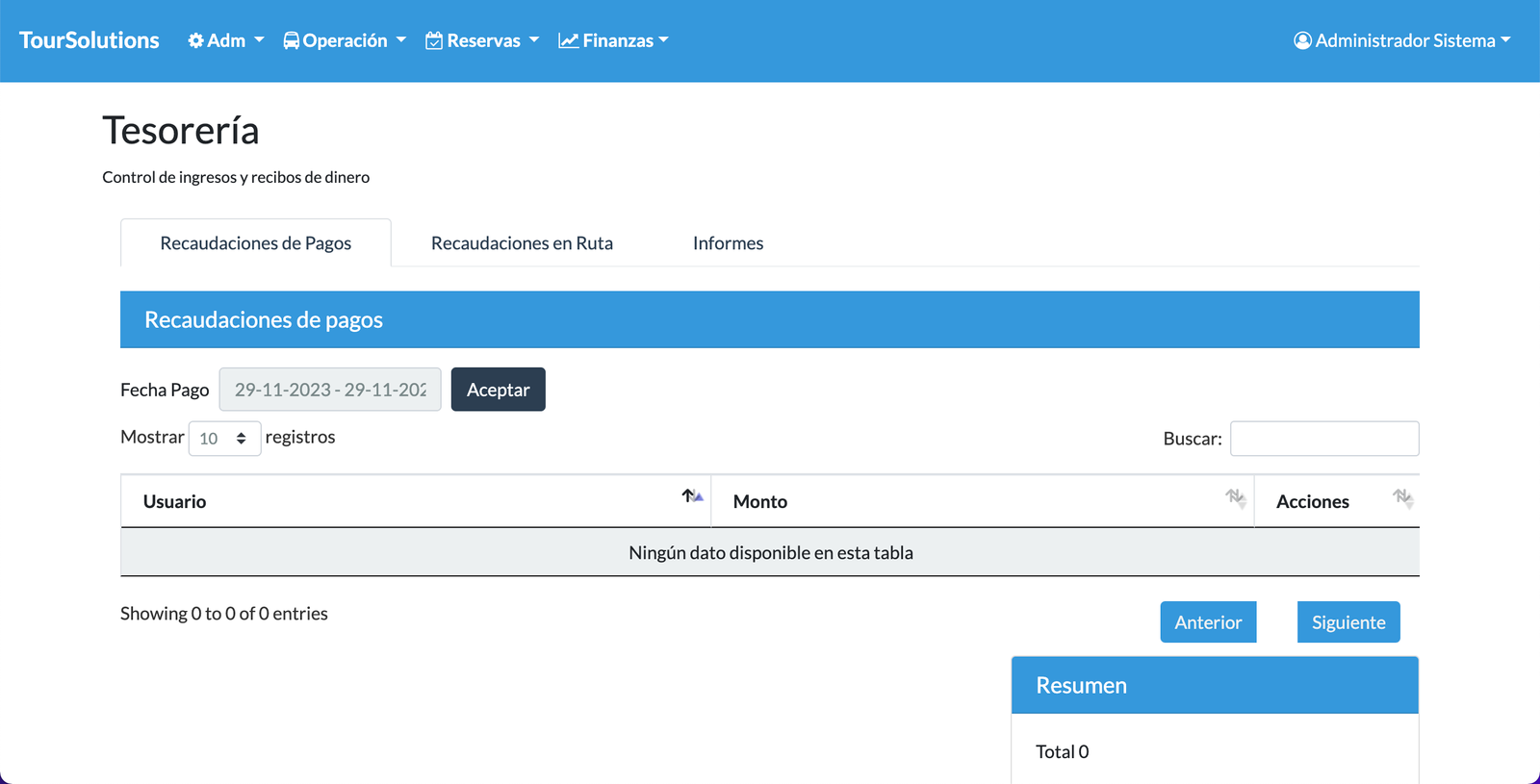Open the Mostrar registros count selector

pos(224,439)
